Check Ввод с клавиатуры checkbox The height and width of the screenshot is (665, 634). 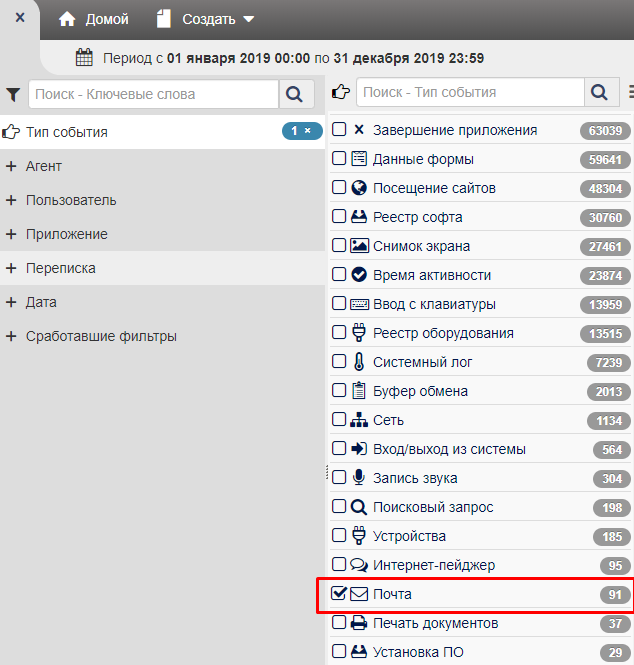(339, 303)
